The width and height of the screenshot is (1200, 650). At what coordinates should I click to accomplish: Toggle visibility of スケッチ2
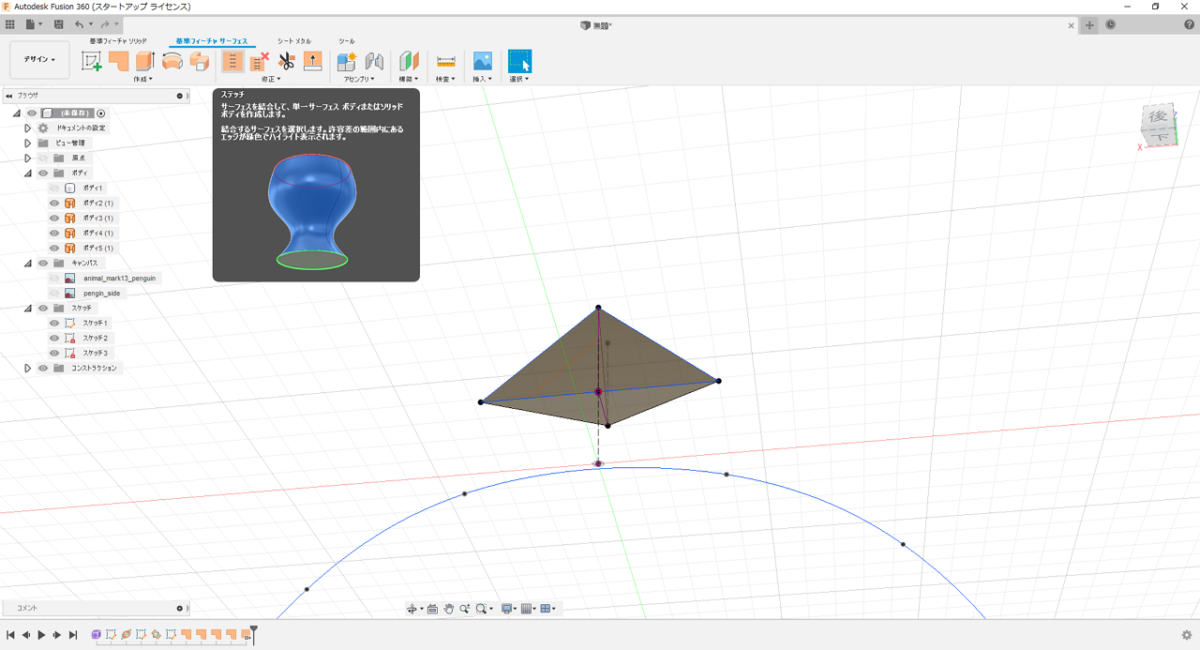pos(54,338)
